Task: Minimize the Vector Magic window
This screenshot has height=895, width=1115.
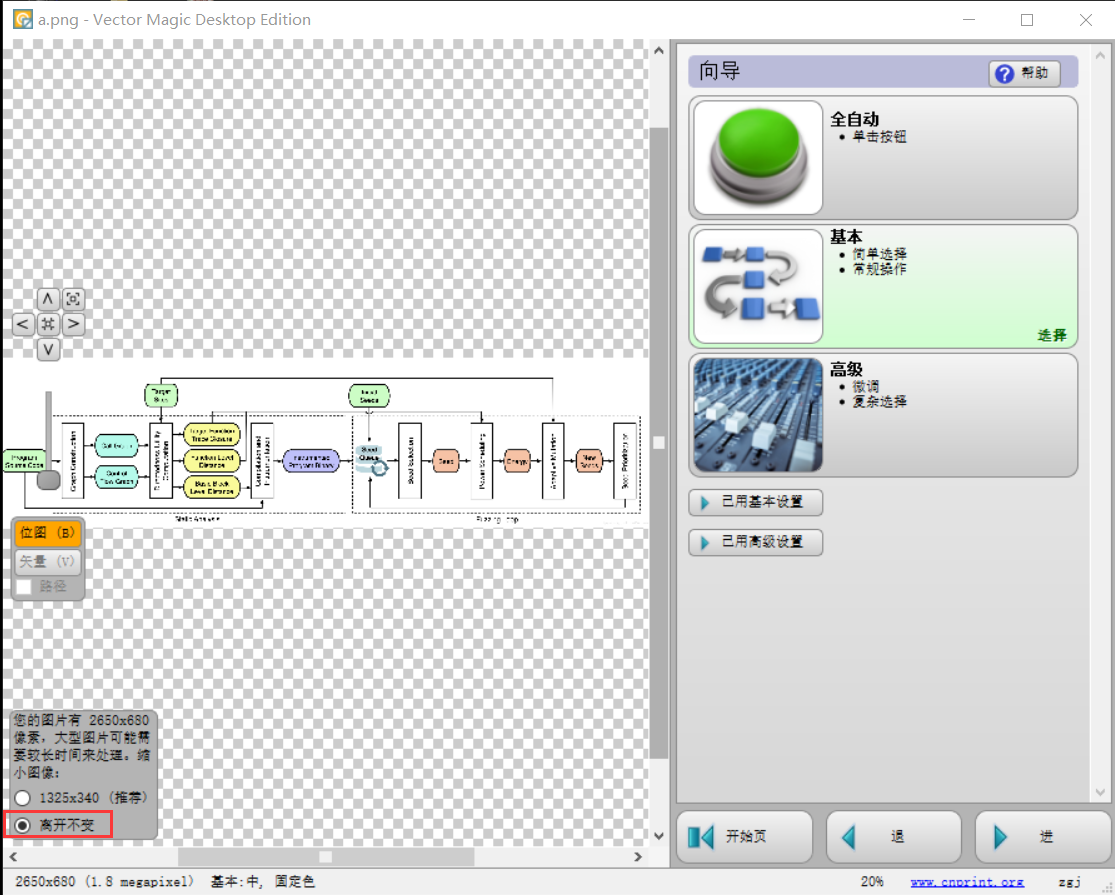Action: click(969, 20)
